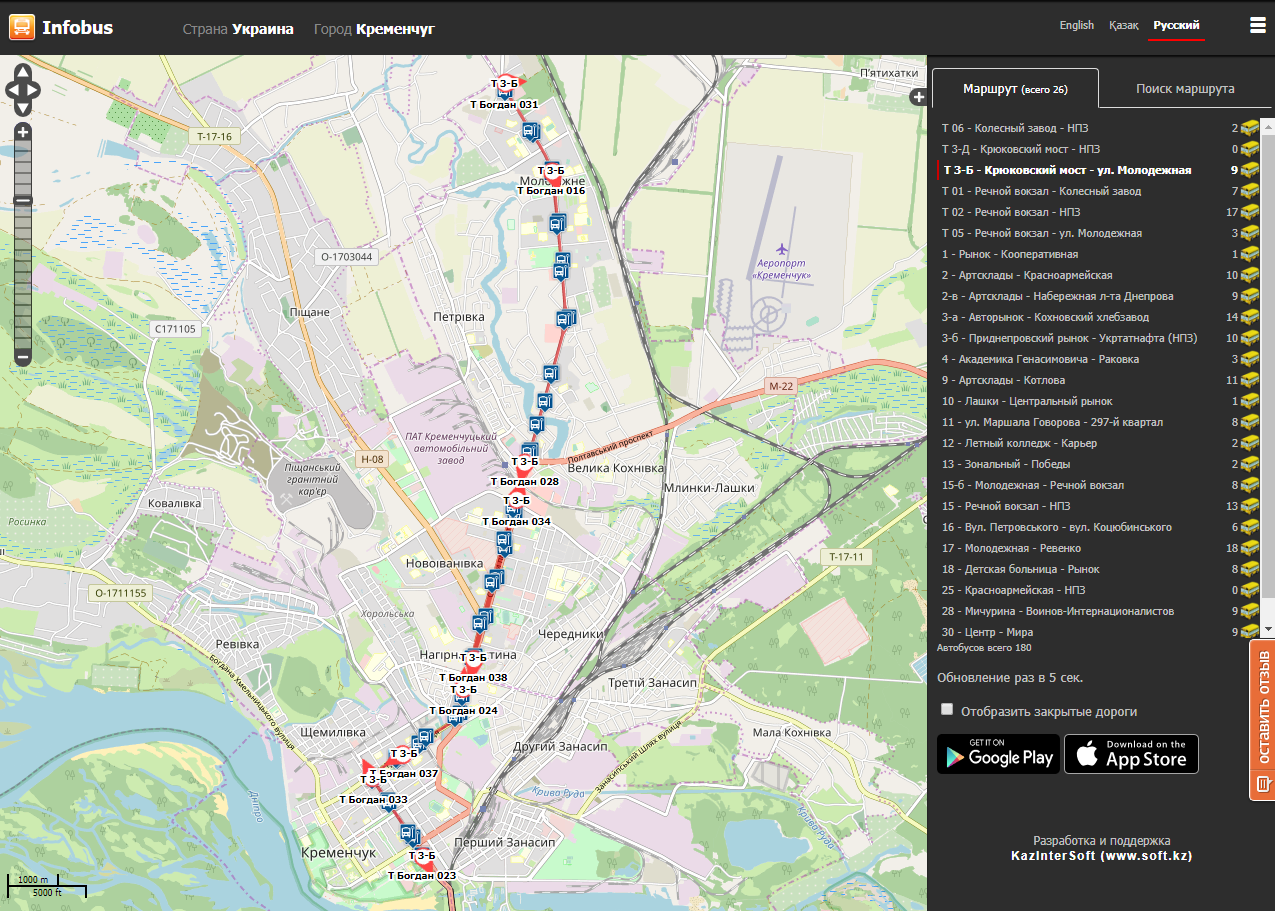1275x911 pixels.
Task: Select the Маршрут tab
Action: 1014,89
